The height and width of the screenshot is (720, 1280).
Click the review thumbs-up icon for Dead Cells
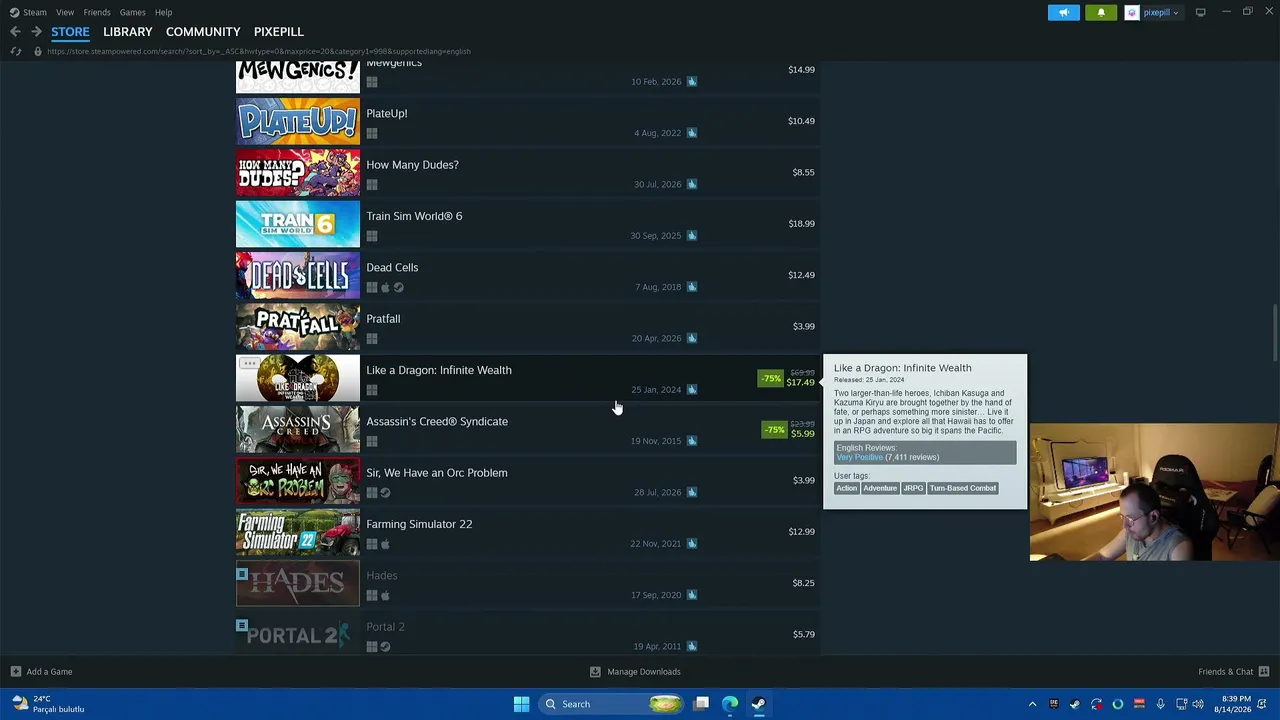click(691, 287)
